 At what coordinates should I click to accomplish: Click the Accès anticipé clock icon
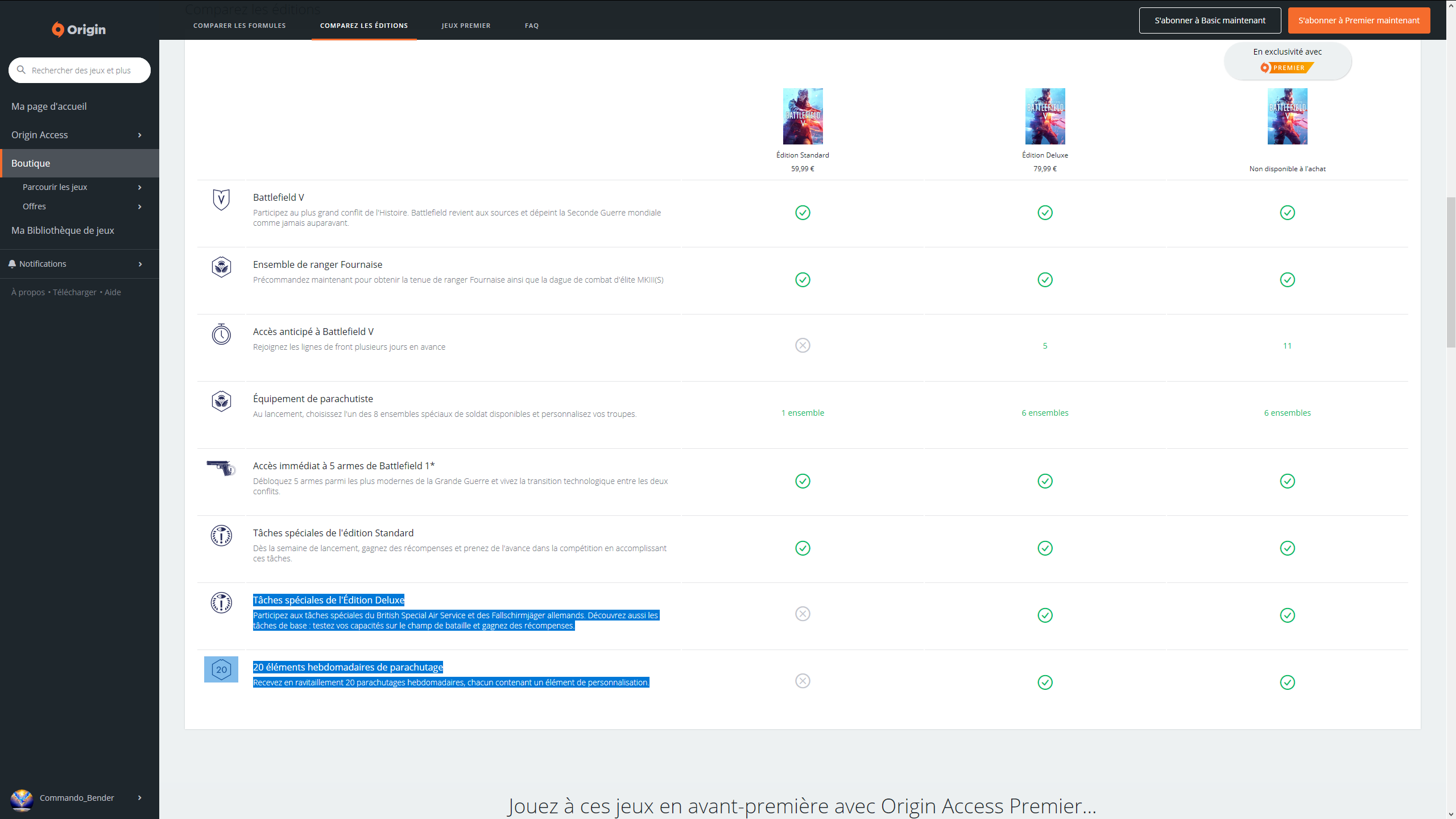(221, 334)
